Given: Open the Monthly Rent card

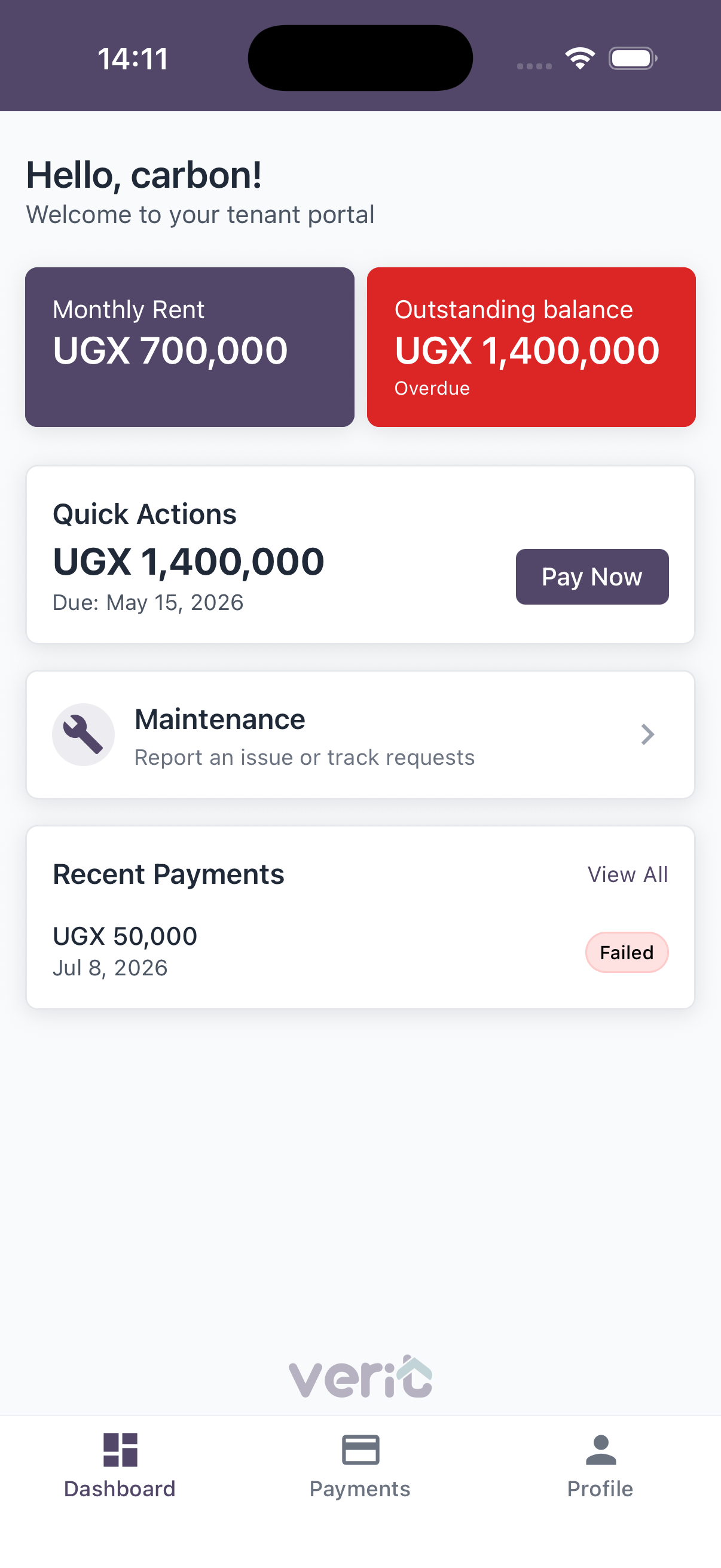Looking at the screenshot, I should (190, 347).
